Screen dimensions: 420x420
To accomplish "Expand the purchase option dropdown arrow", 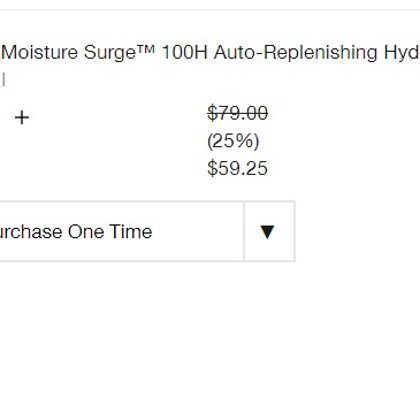I will point(267,232).
